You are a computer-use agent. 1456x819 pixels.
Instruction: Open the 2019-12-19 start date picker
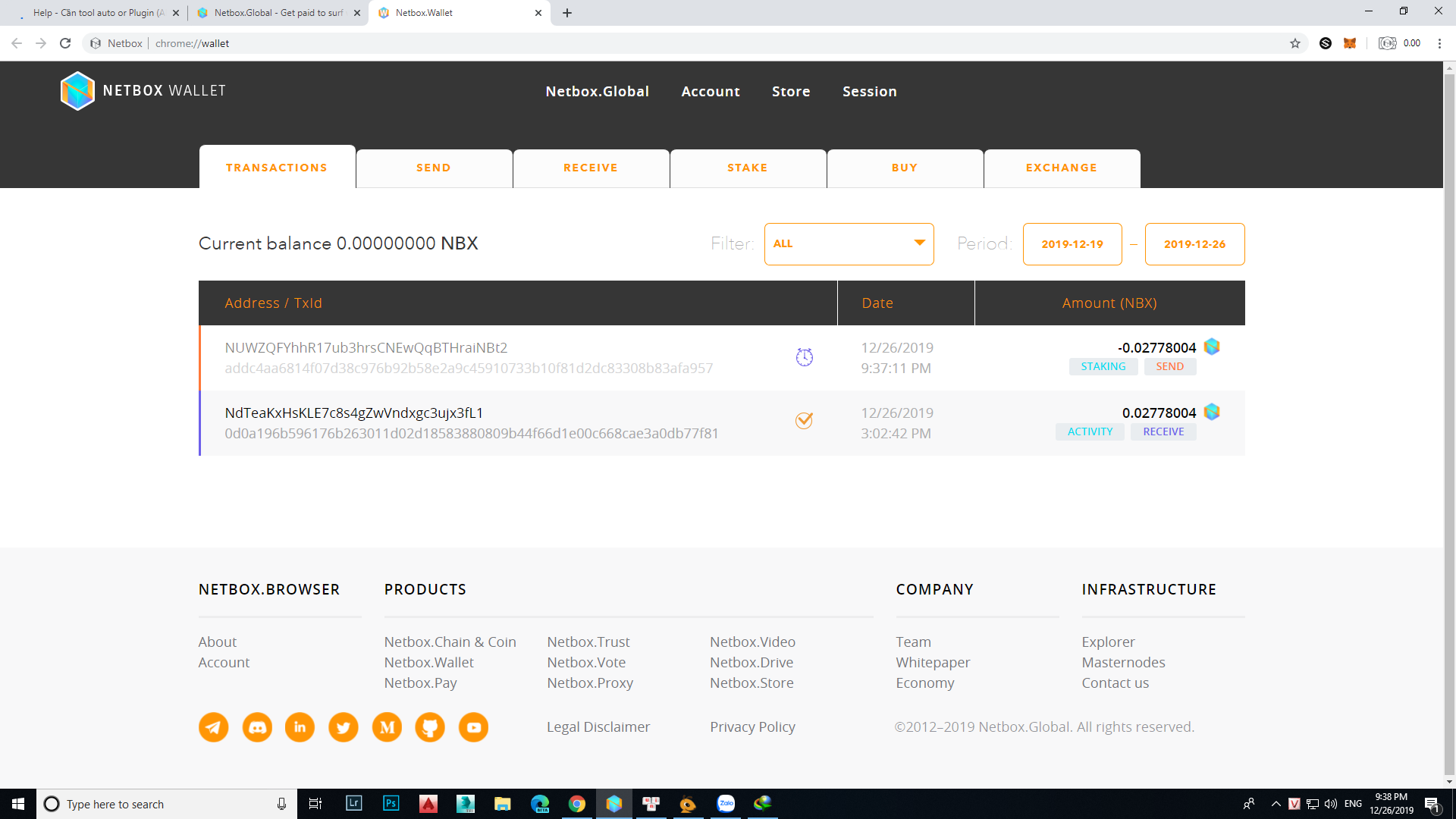(1072, 244)
